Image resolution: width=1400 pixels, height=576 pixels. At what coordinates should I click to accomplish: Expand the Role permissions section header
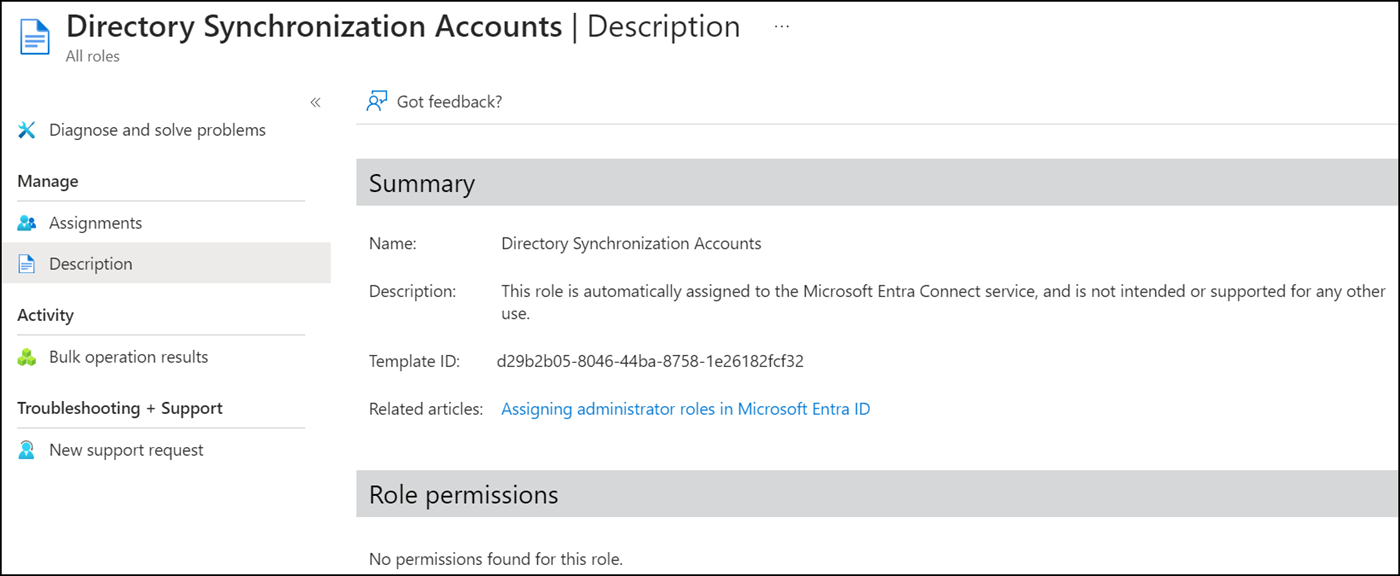[463, 494]
